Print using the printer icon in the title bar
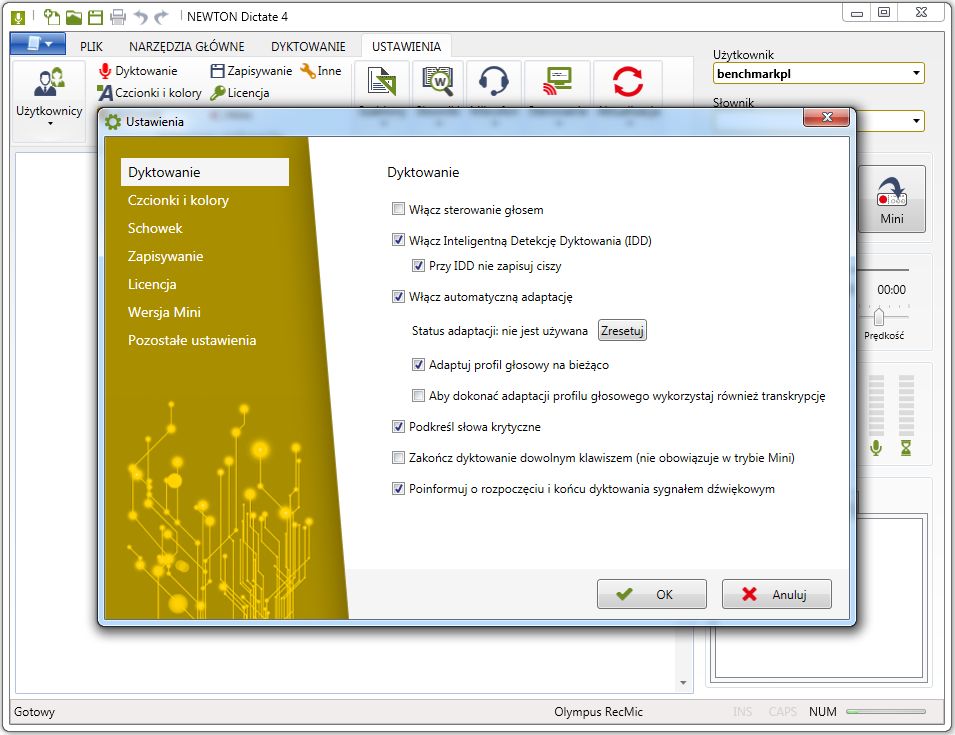The image size is (955, 735). click(118, 17)
